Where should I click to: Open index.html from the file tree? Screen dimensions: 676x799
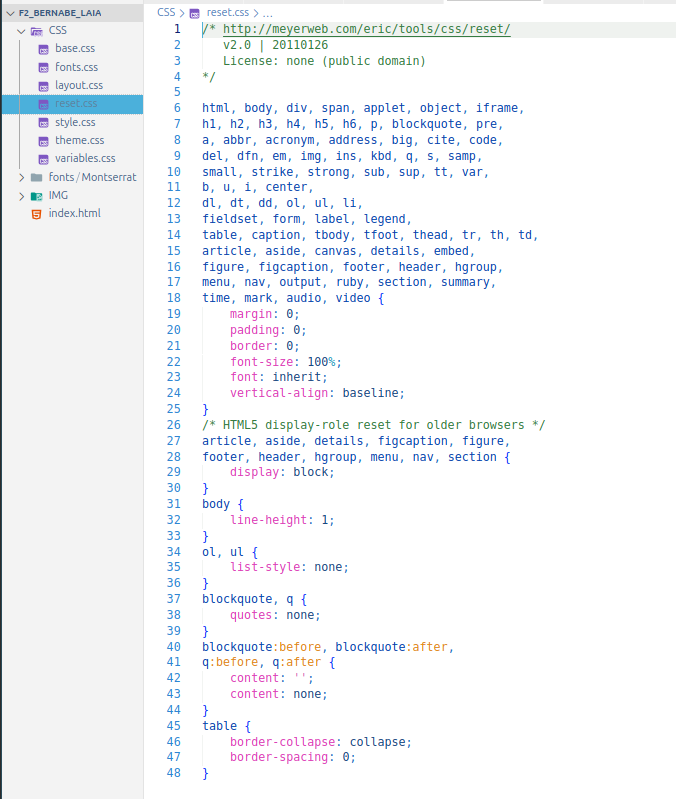pos(75,213)
